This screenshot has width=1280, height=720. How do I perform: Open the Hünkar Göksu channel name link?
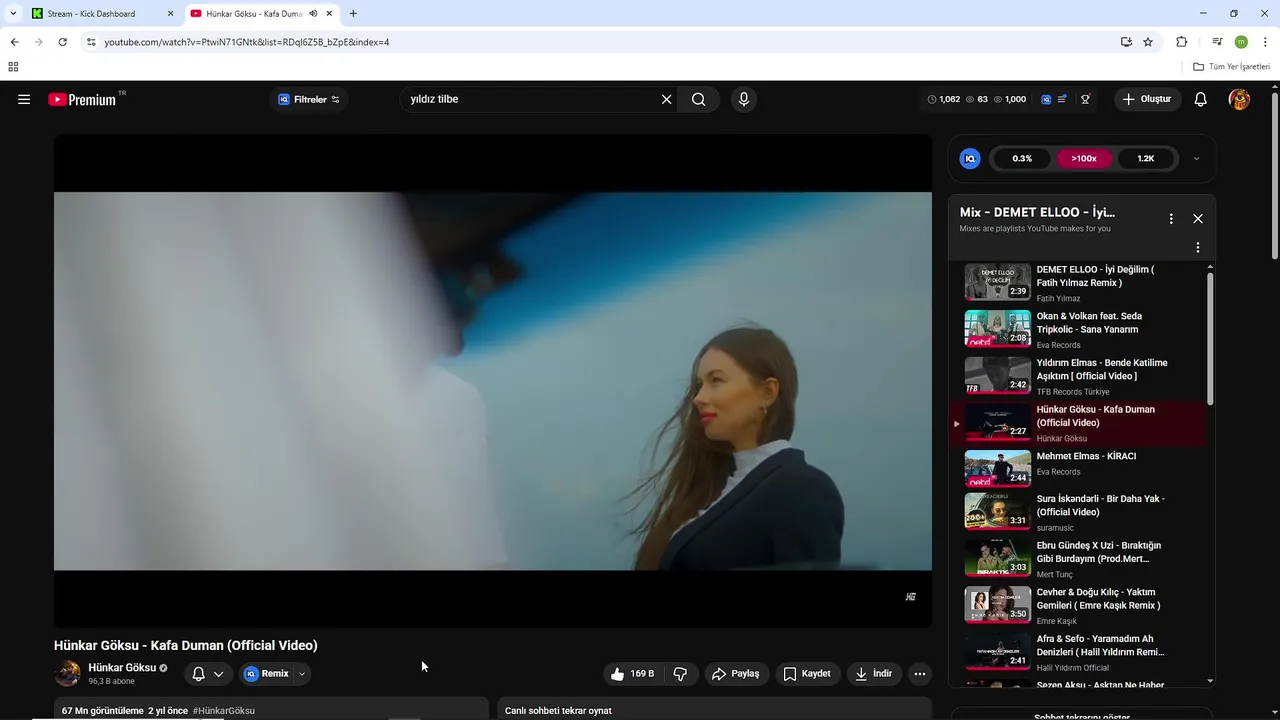[122, 667]
